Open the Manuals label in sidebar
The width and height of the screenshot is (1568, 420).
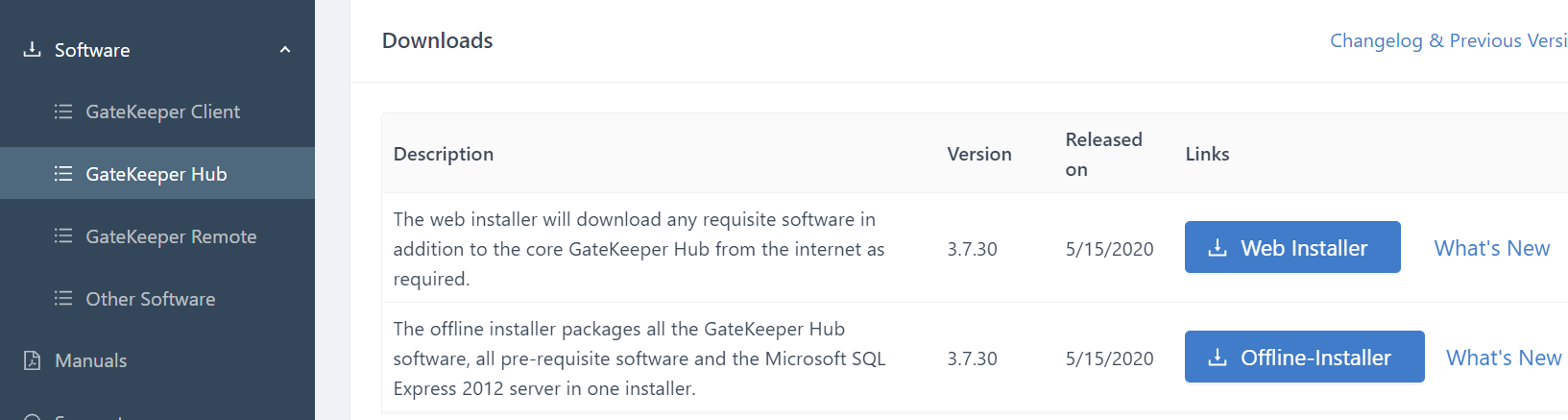(x=90, y=360)
